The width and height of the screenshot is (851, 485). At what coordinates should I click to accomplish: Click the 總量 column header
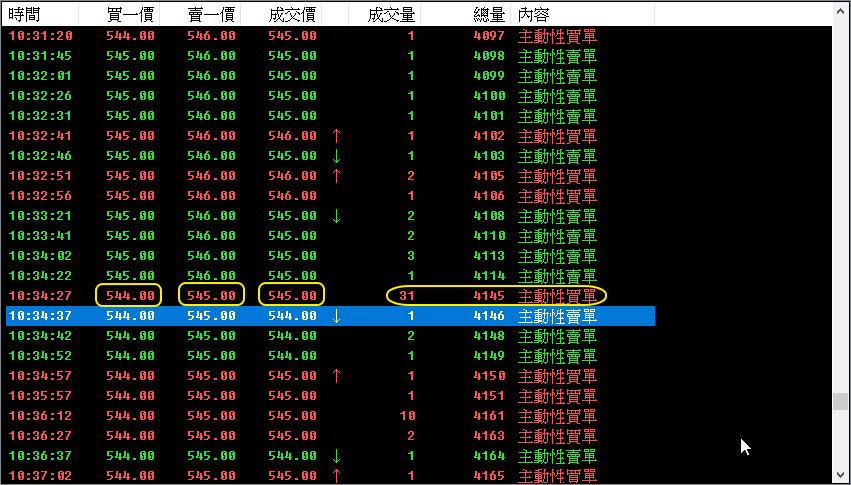466,15
